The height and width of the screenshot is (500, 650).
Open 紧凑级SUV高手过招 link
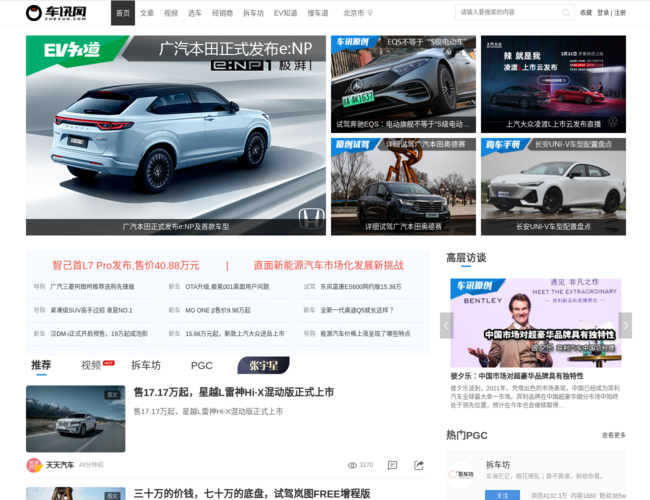click(91, 310)
